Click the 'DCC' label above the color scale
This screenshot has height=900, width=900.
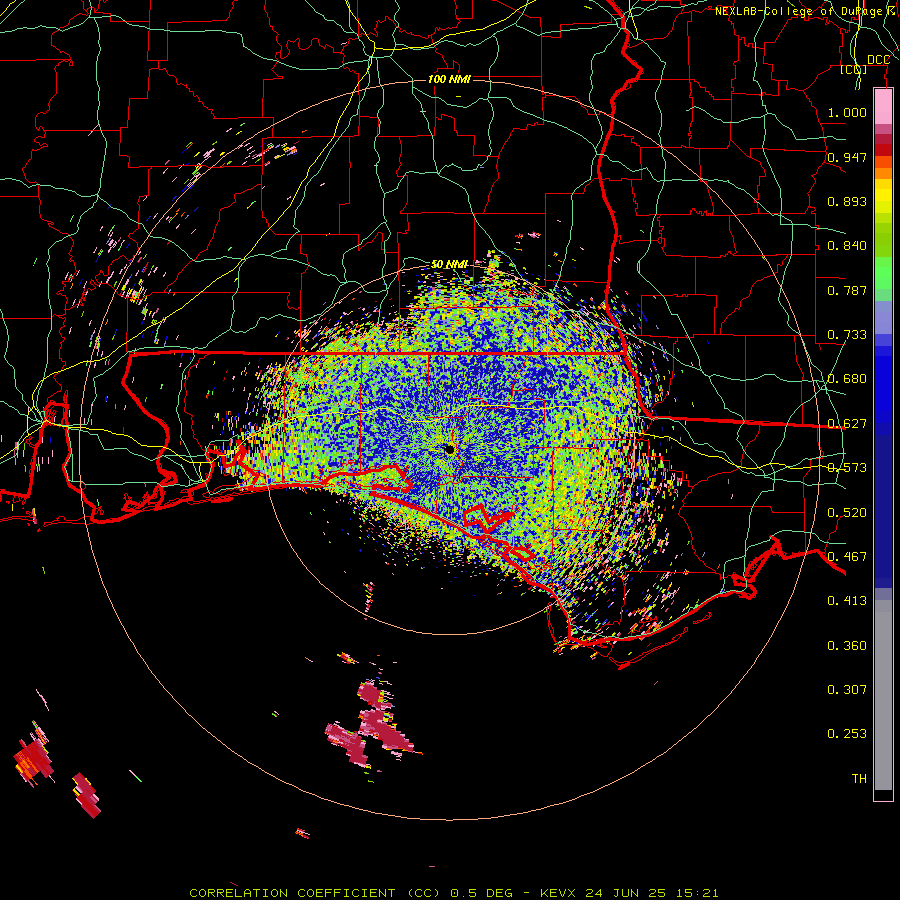coord(878,60)
